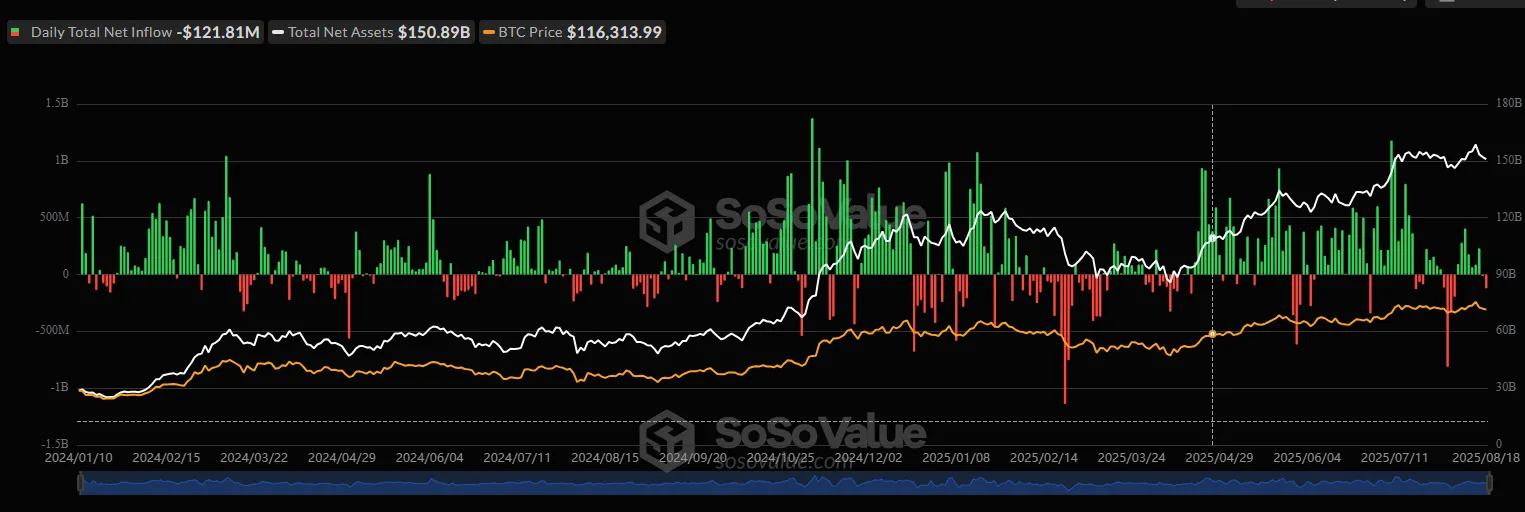Click the $116,313.99 BTC price value
The image size is (1525, 512).
pos(614,32)
